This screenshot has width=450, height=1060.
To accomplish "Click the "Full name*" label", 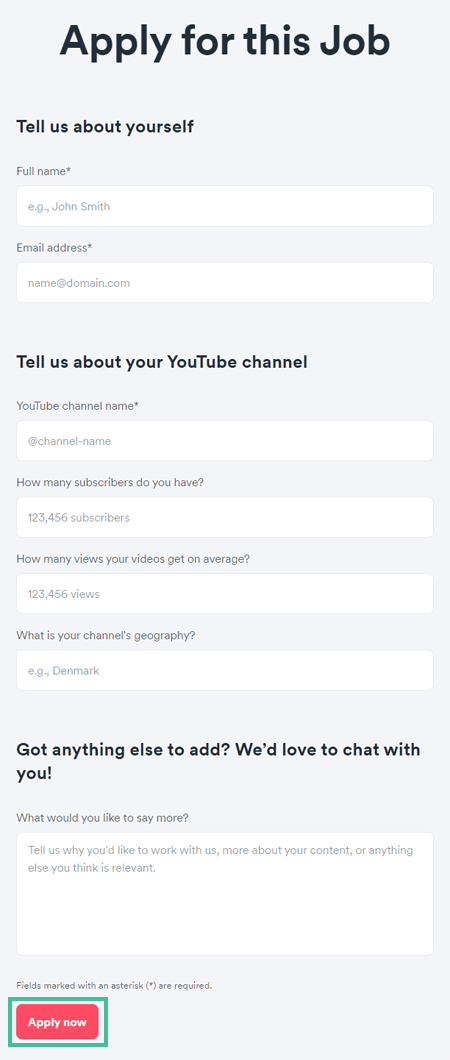I will pyautogui.click(x=44, y=172).
